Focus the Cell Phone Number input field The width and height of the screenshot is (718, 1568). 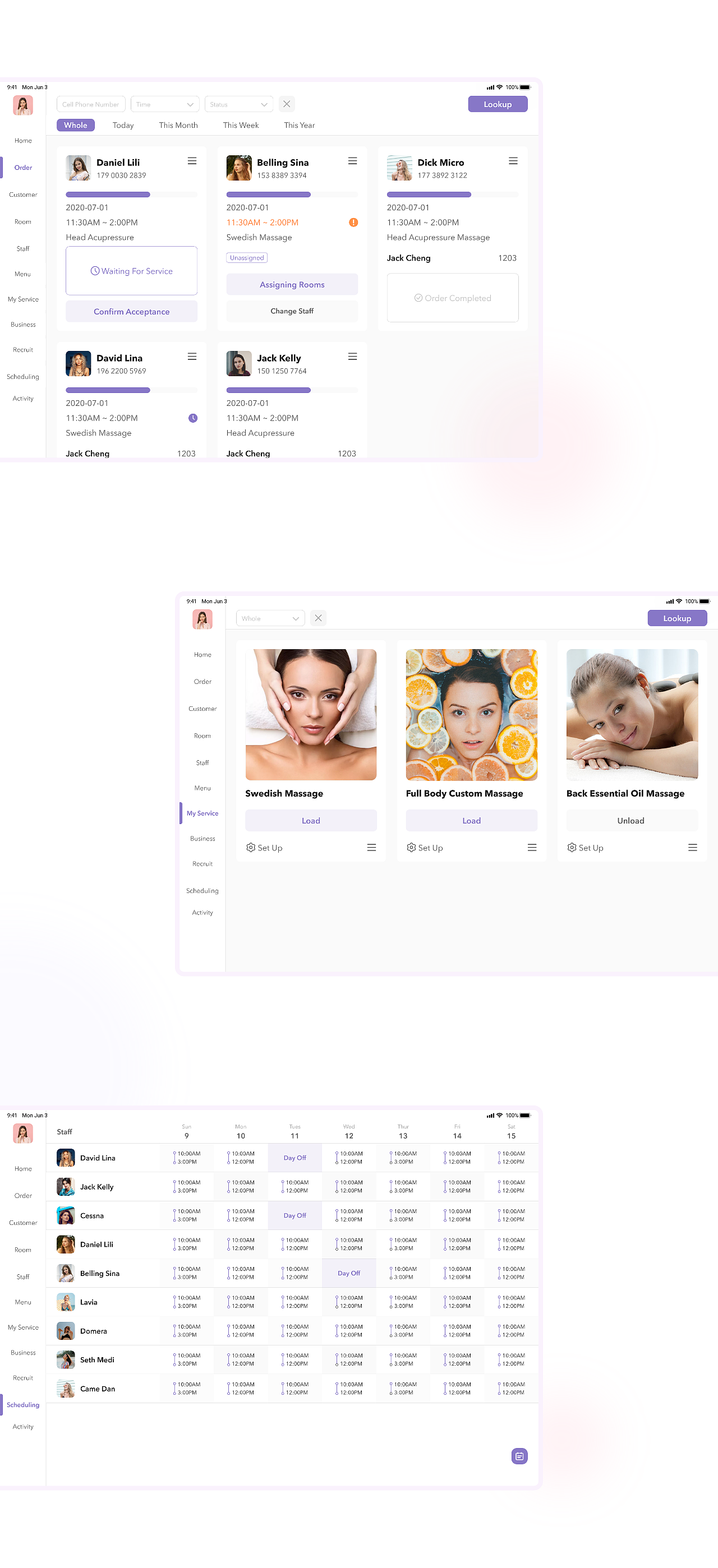(x=91, y=104)
